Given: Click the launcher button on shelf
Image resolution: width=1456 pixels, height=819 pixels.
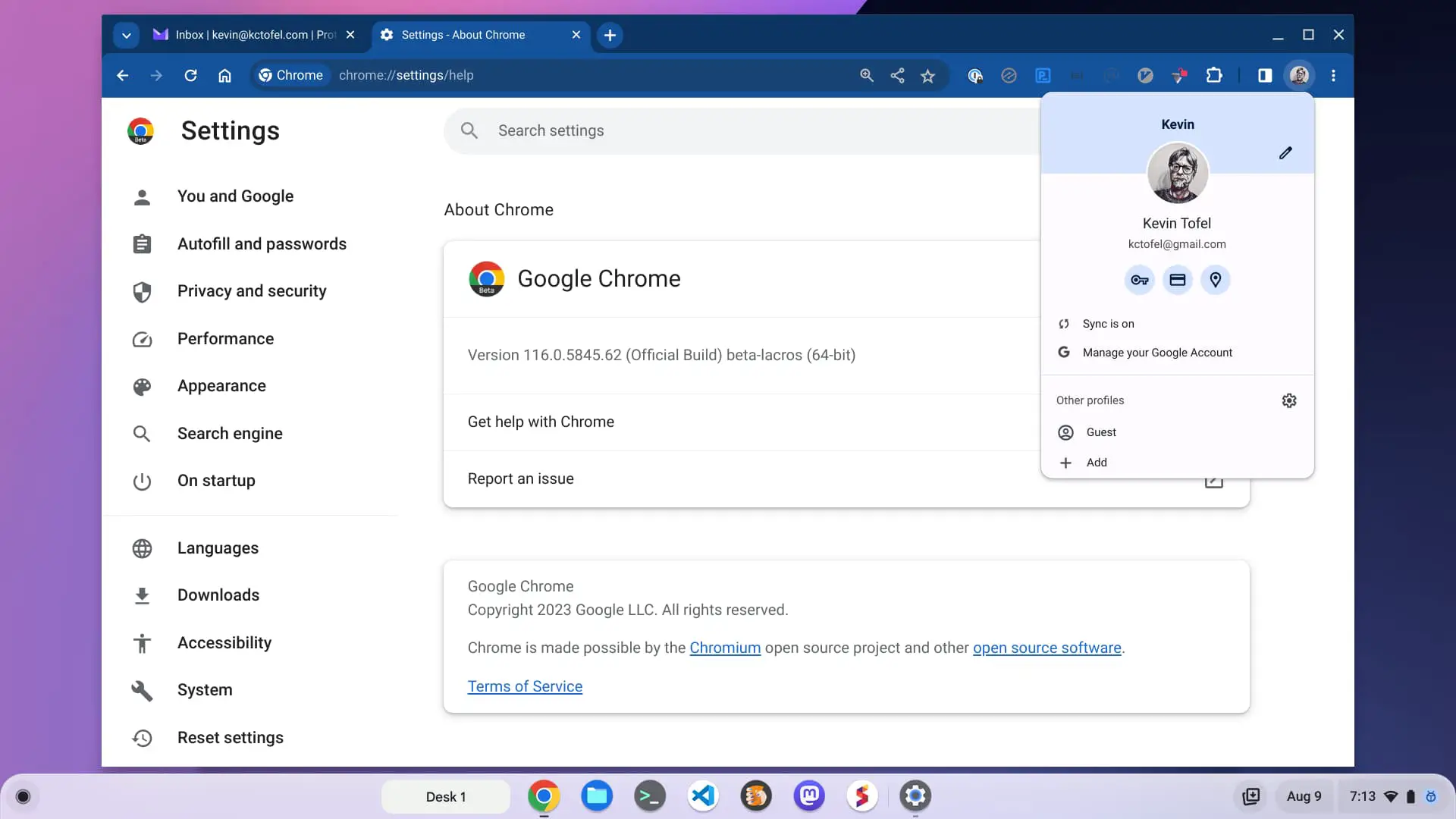Looking at the screenshot, I should [23, 796].
